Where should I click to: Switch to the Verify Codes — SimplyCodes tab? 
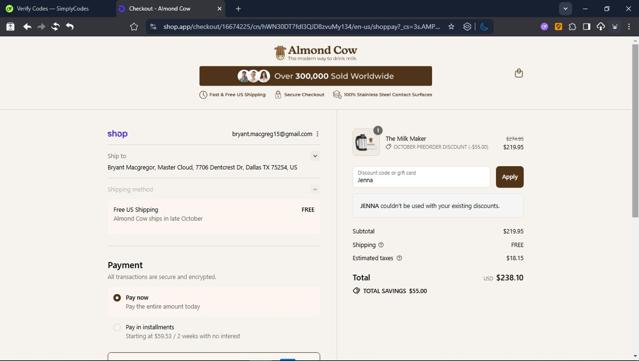[x=53, y=9]
